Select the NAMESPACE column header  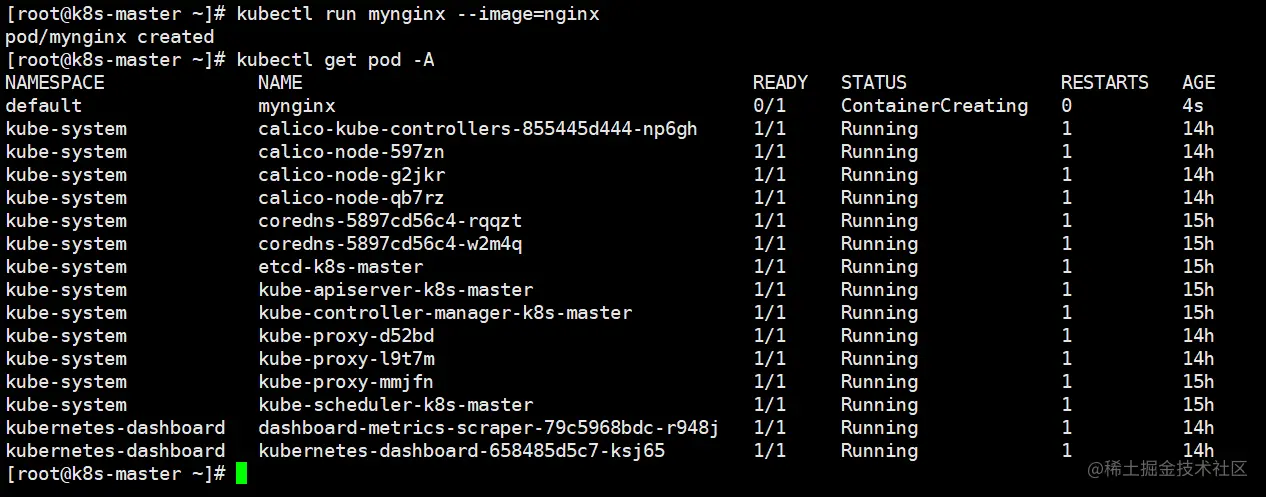point(55,83)
